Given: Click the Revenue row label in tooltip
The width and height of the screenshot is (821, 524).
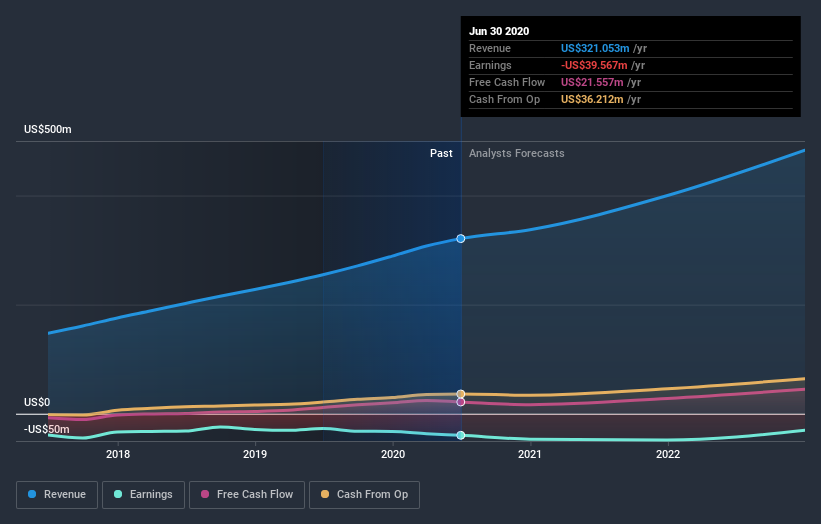Looking at the screenshot, I should (490, 49).
